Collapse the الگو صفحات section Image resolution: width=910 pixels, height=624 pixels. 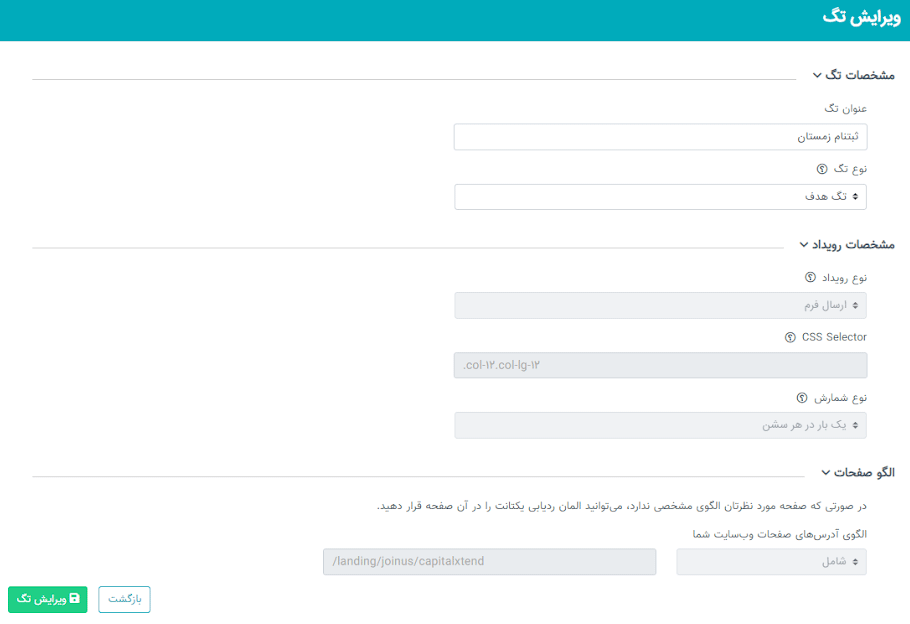[858, 472]
